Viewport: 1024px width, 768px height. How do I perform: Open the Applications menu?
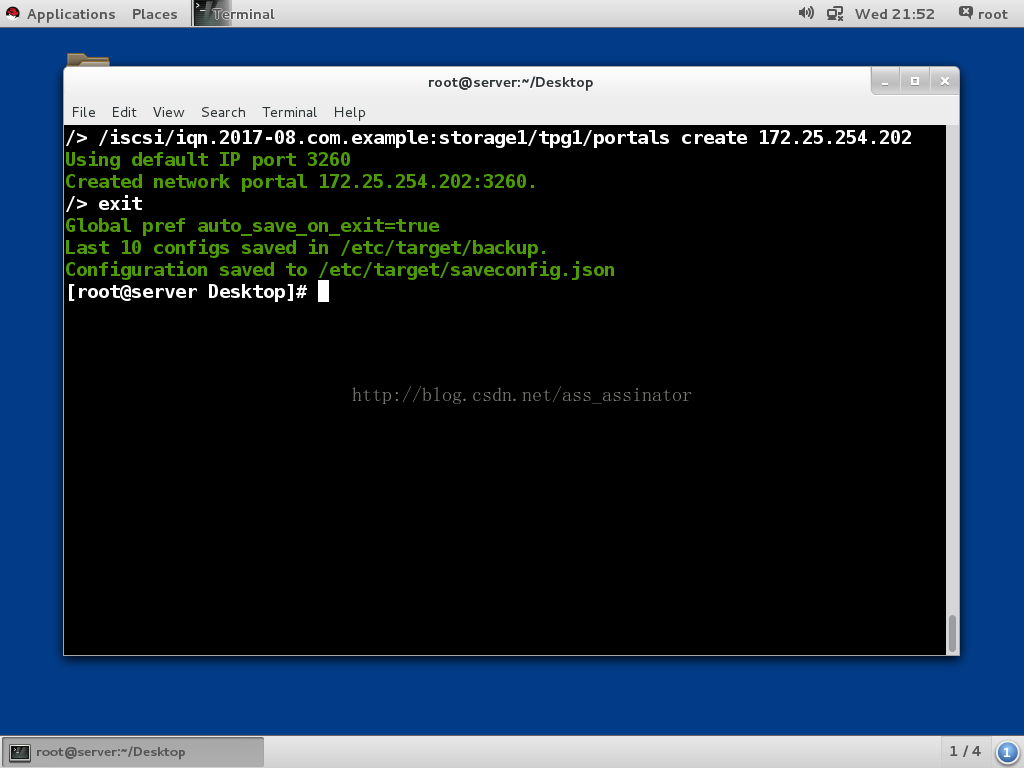click(71, 14)
